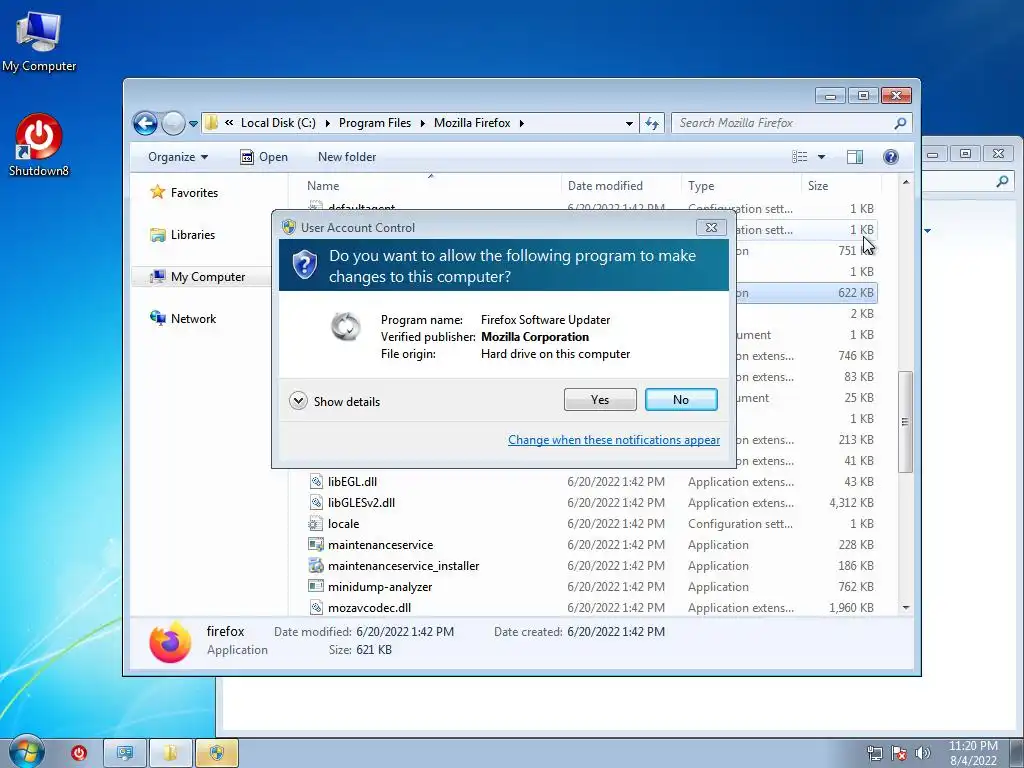1024x768 pixels.
Task: Change view using the view icon
Action: pos(799,157)
